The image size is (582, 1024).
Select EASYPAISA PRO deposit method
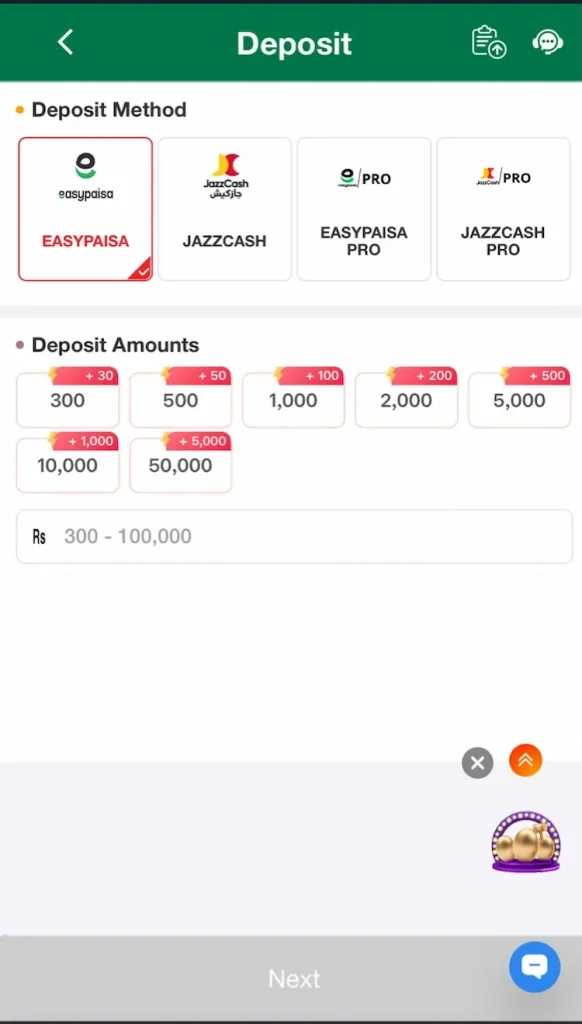click(364, 209)
